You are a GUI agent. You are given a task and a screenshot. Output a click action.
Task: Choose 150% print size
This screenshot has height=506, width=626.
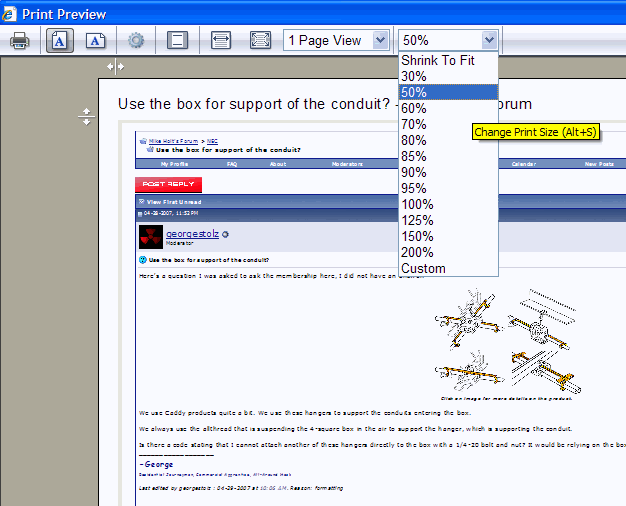[x=448, y=236]
